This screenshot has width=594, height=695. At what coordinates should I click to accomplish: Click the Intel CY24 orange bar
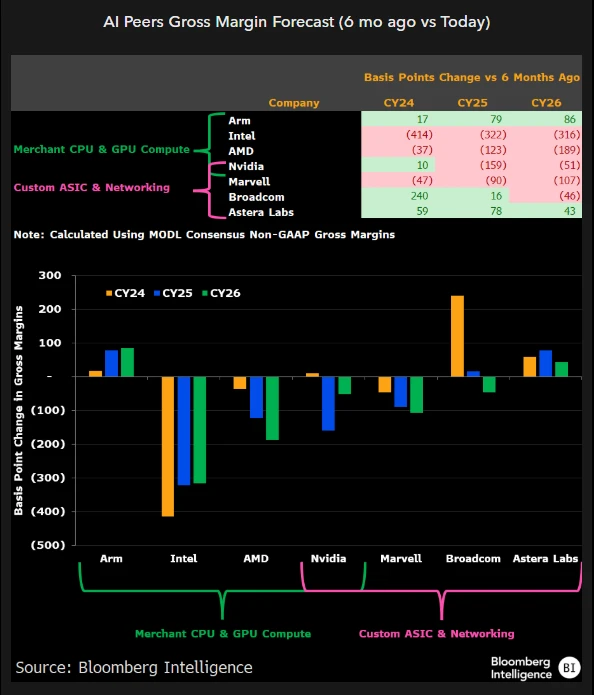(168, 446)
